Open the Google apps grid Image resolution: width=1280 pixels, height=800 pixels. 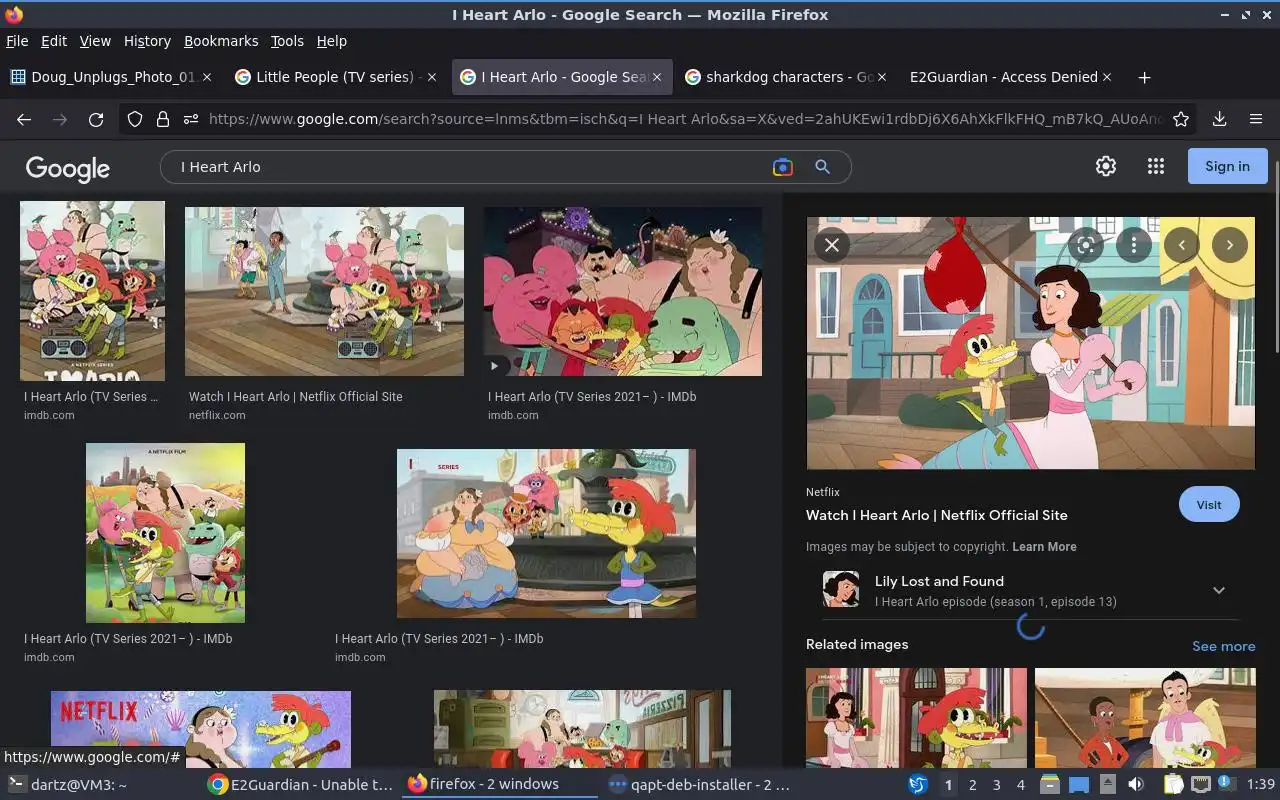(x=1156, y=166)
